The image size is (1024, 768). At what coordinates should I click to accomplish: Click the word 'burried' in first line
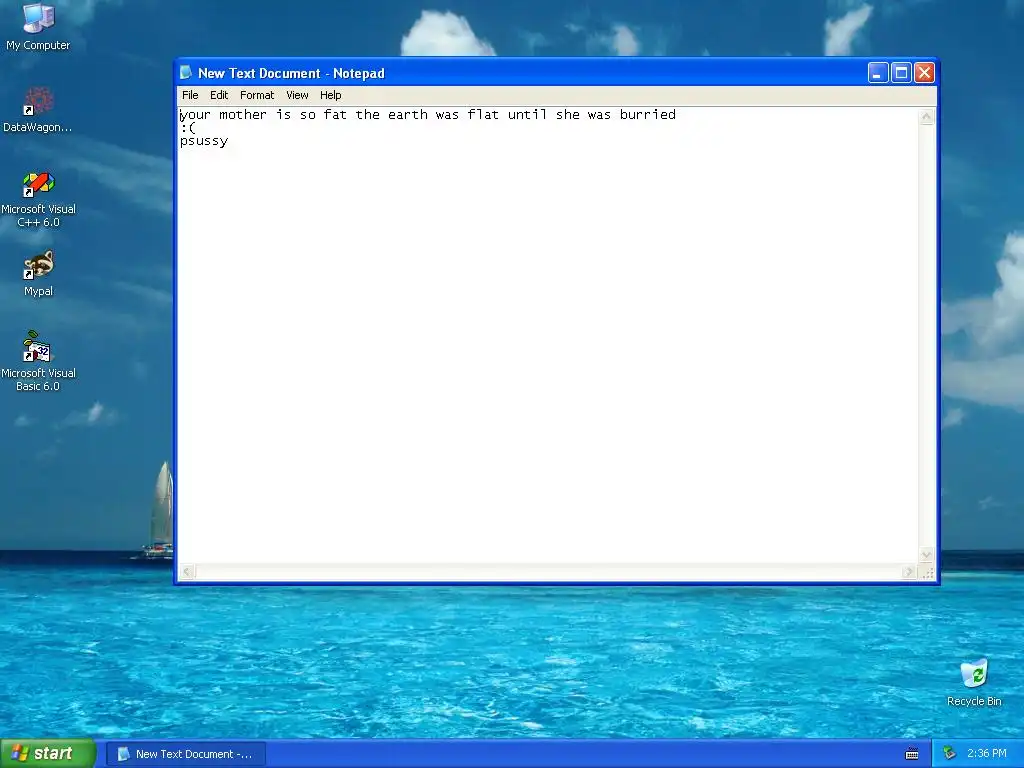pyautogui.click(x=648, y=115)
